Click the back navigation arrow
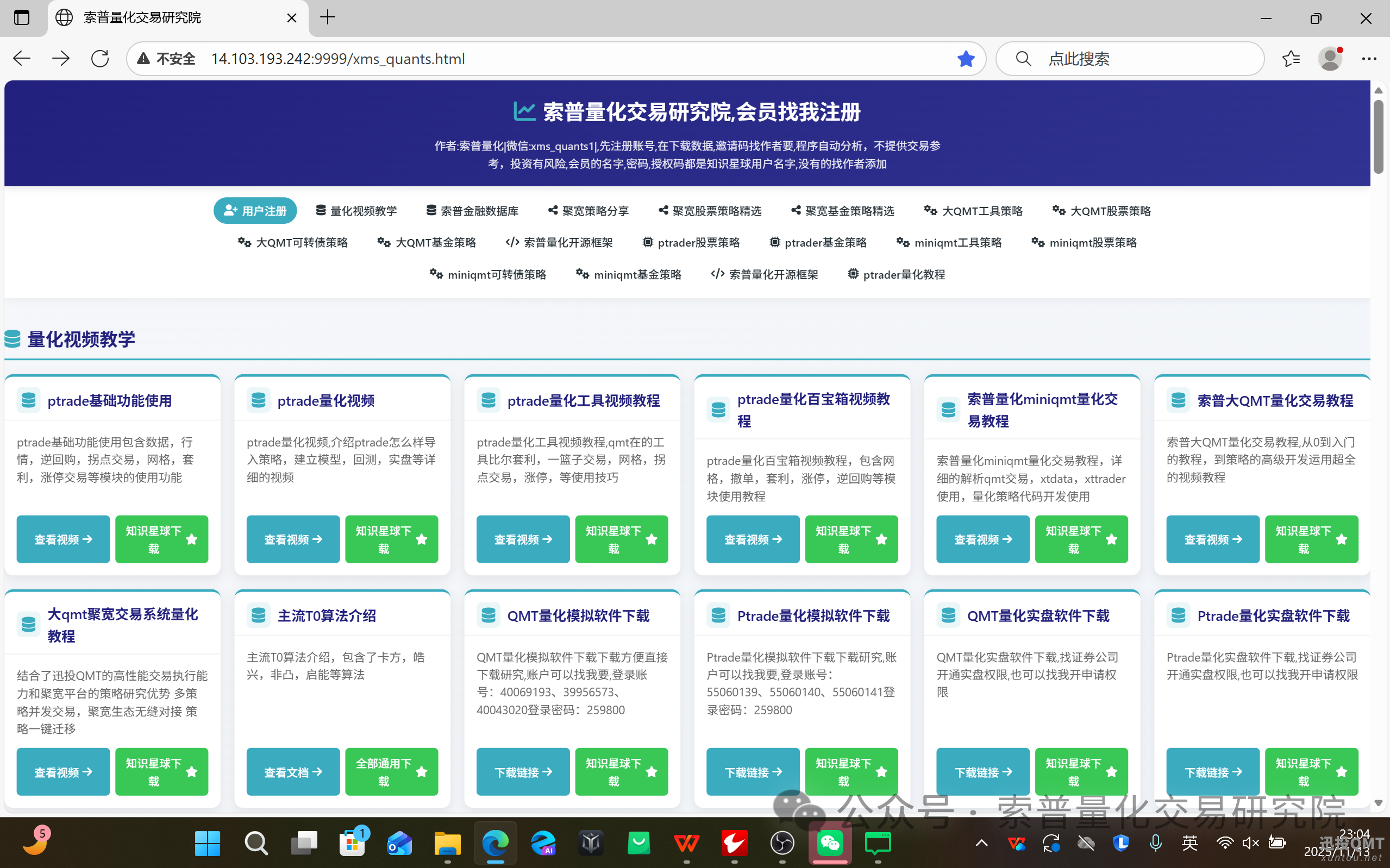Image resolution: width=1390 pixels, height=868 pixels. pos(21,58)
